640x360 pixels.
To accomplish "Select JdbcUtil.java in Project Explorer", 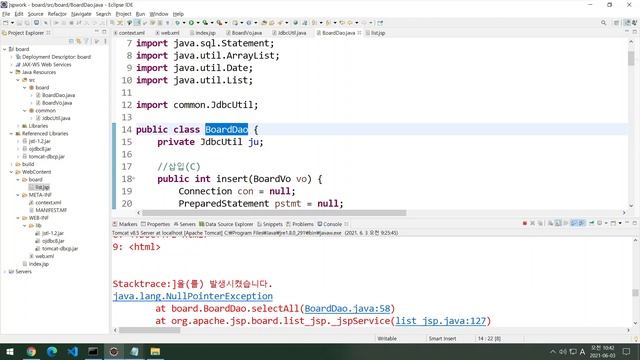I will click(x=56, y=118).
